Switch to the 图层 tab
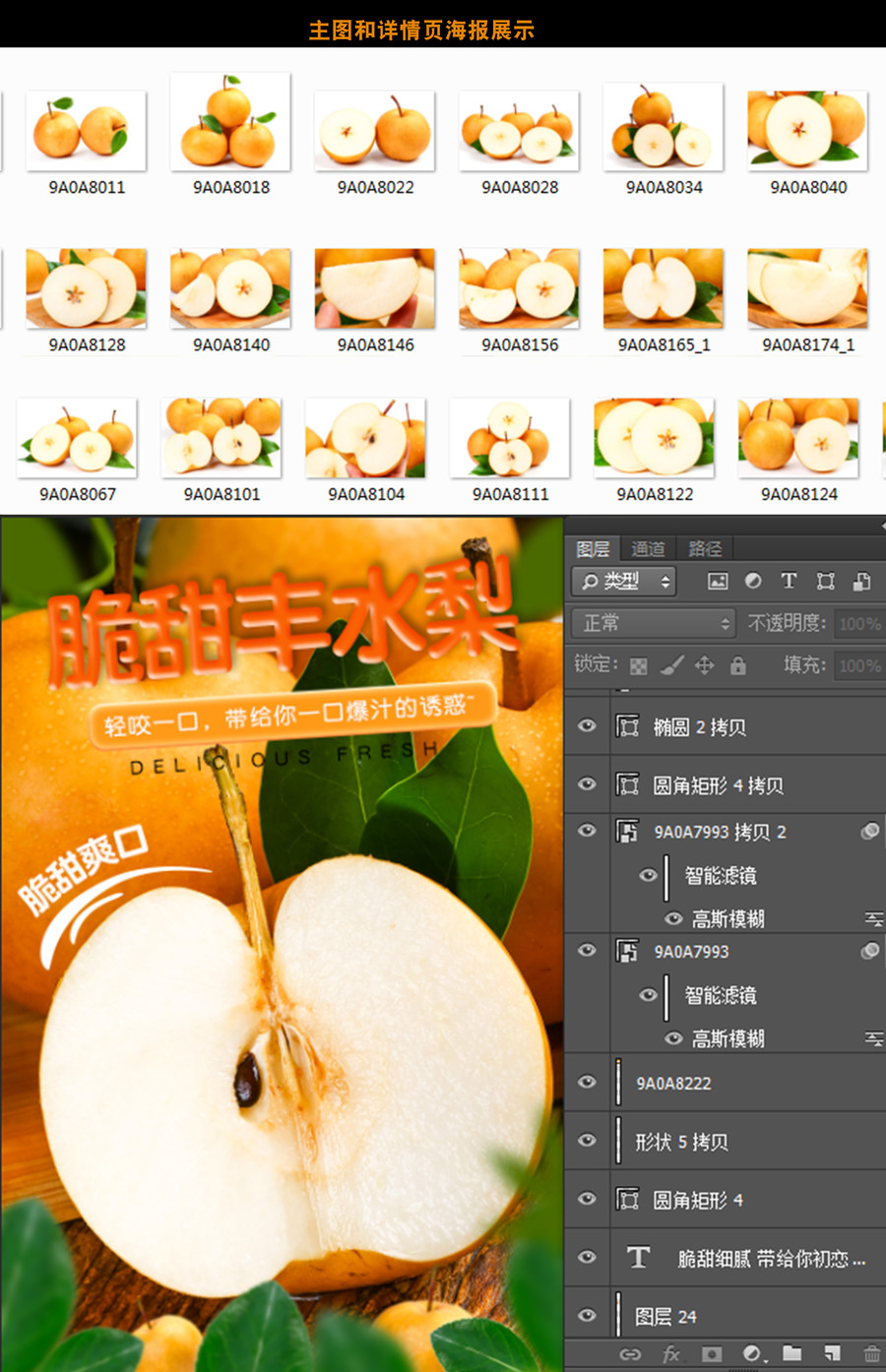This screenshot has height=1372, width=886. point(593,549)
